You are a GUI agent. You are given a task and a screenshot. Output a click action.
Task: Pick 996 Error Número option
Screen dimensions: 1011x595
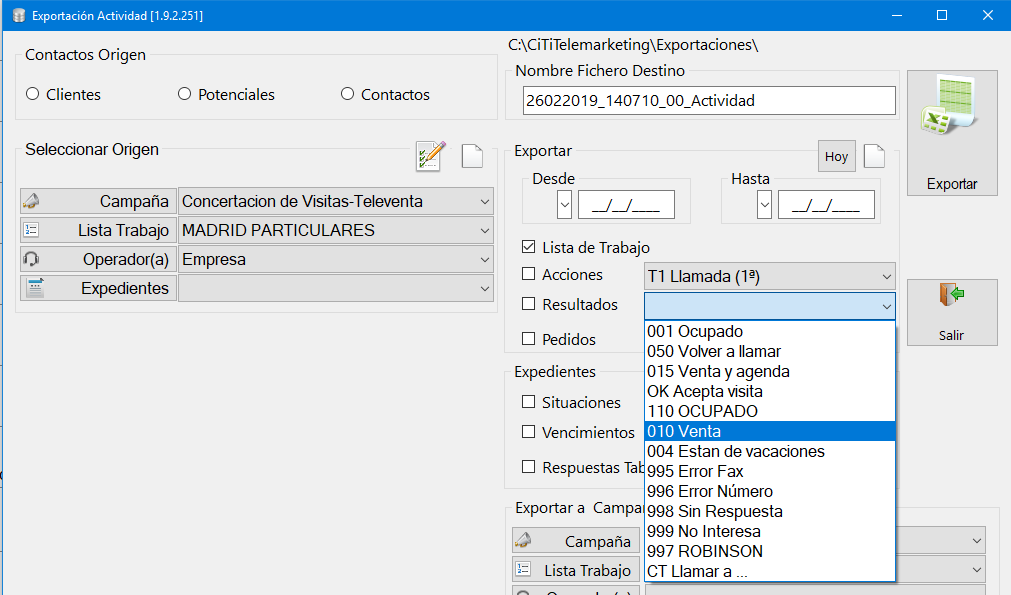(770, 491)
